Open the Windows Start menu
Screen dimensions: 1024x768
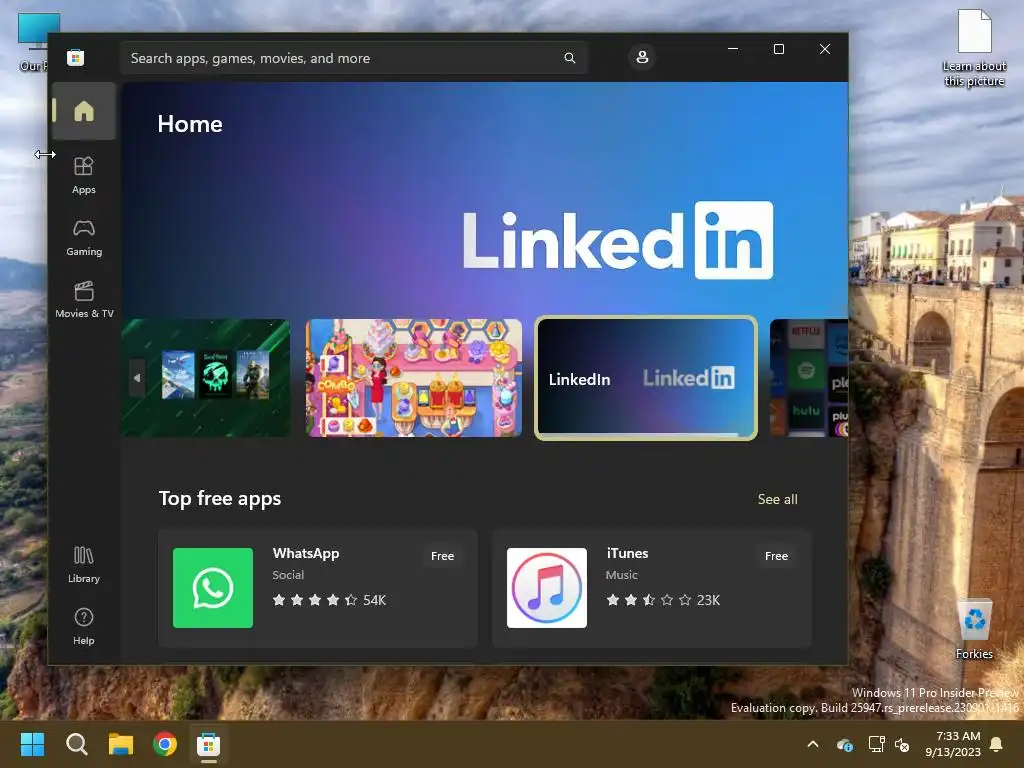click(x=32, y=744)
